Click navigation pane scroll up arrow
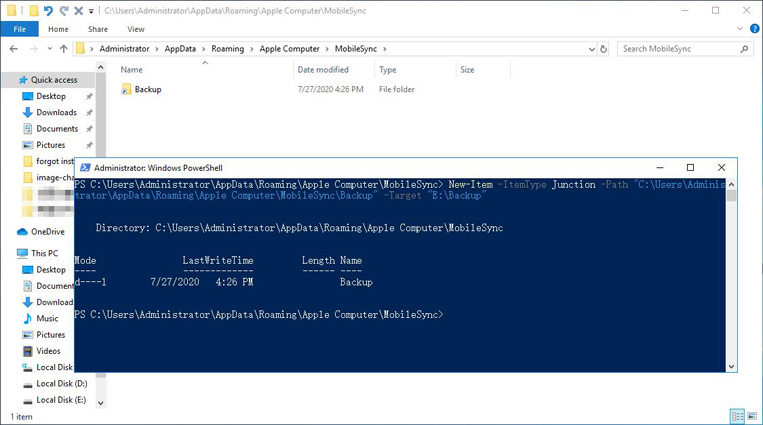 point(101,67)
